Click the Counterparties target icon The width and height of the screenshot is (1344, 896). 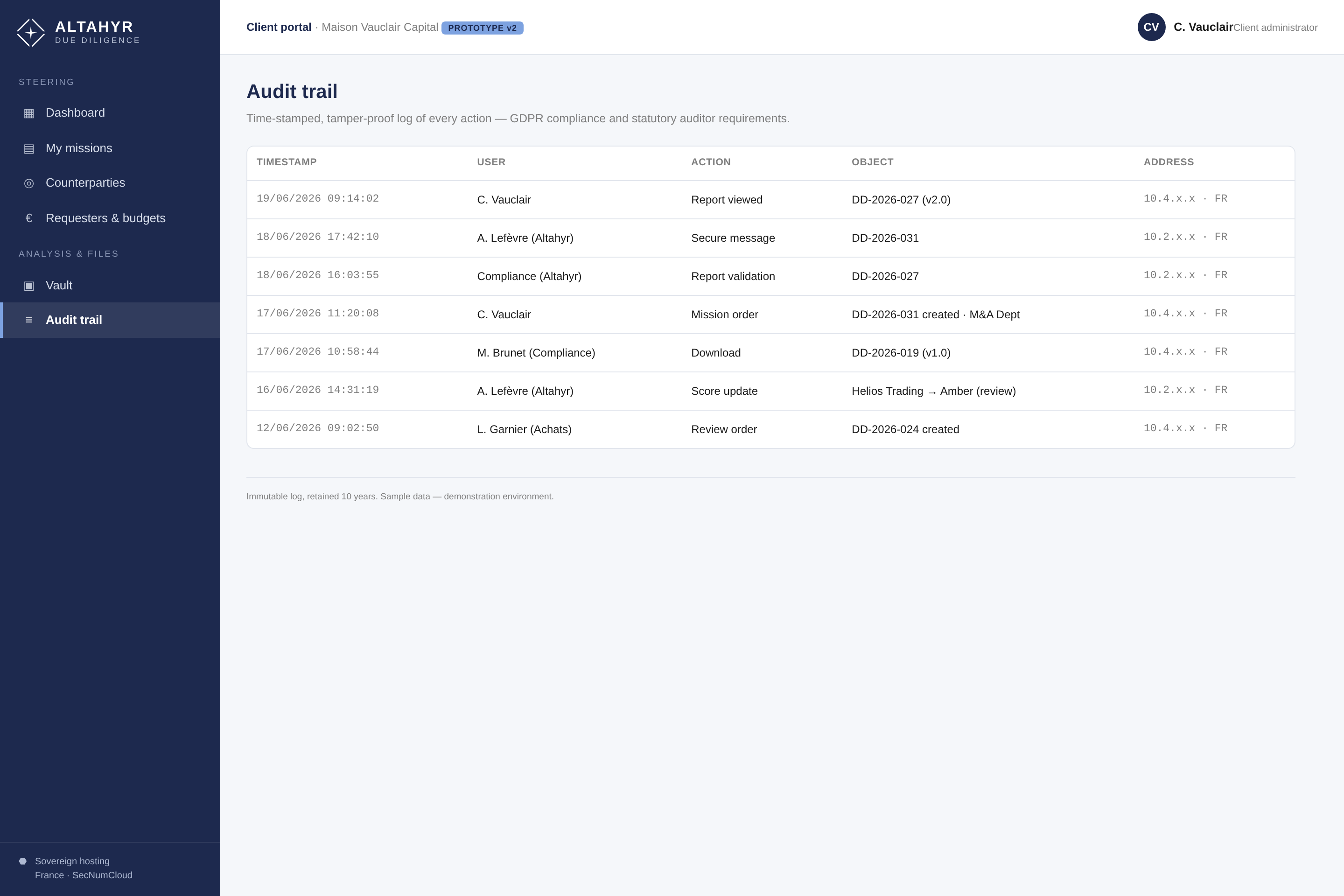pyautogui.click(x=28, y=183)
